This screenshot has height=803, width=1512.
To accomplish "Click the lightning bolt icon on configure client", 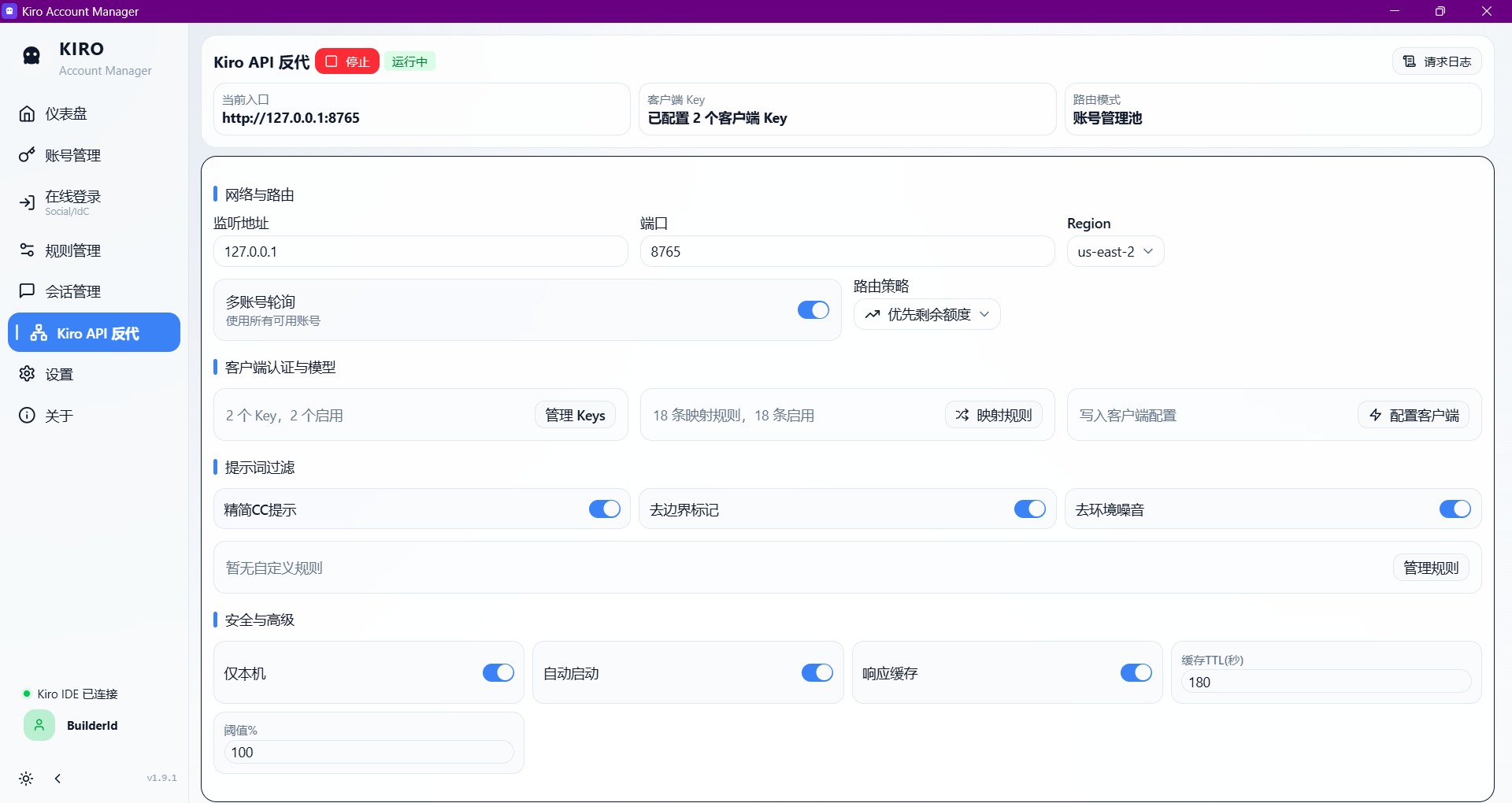I will tap(1376, 415).
